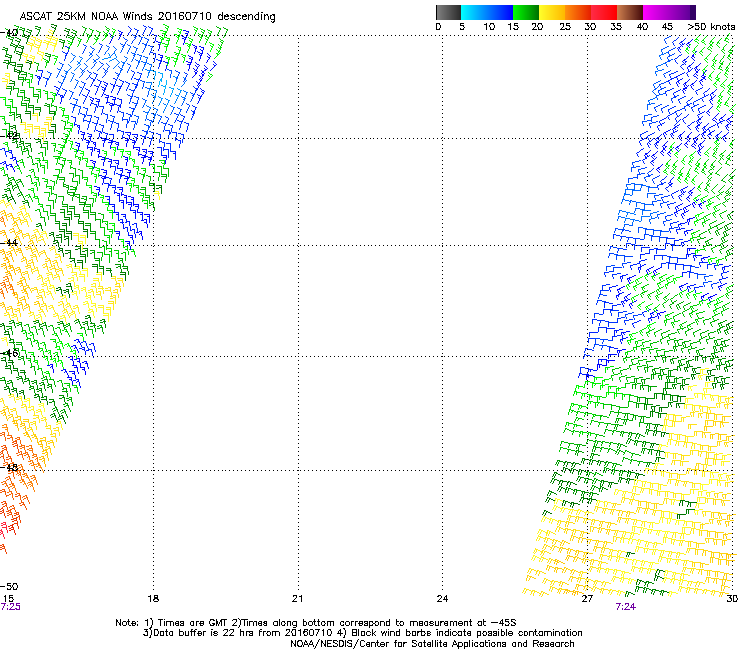Select the gray 0-5 knots color swatch
The width and height of the screenshot is (740, 650).
(x=448, y=12)
